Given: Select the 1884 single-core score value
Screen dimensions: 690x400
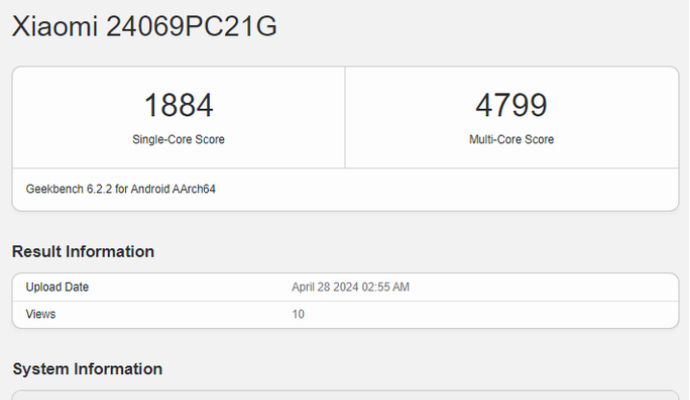Looking at the screenshot, I should (x=179, y=105).
